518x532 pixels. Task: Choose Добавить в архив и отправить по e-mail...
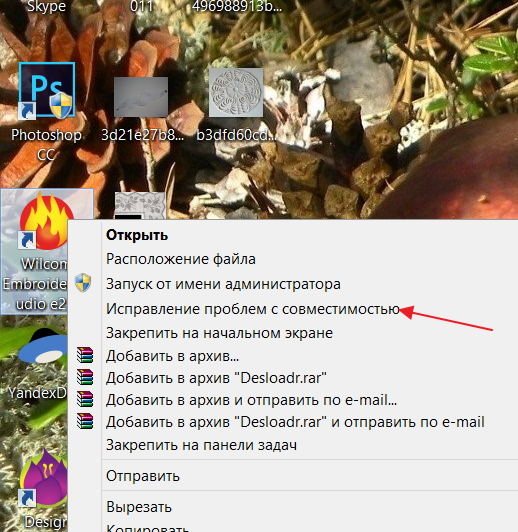[251, 400]
